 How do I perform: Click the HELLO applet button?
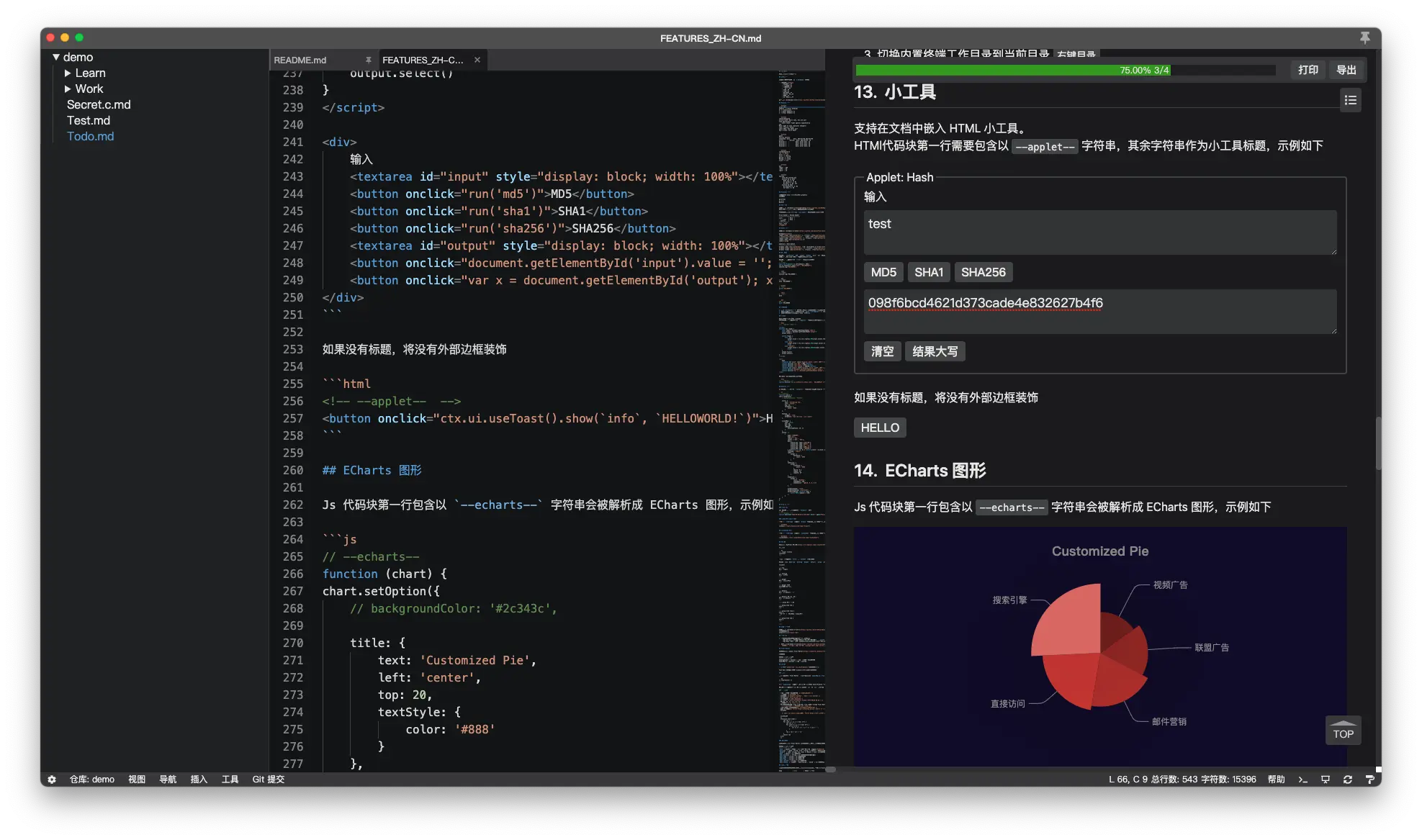(x=880, y=428)
